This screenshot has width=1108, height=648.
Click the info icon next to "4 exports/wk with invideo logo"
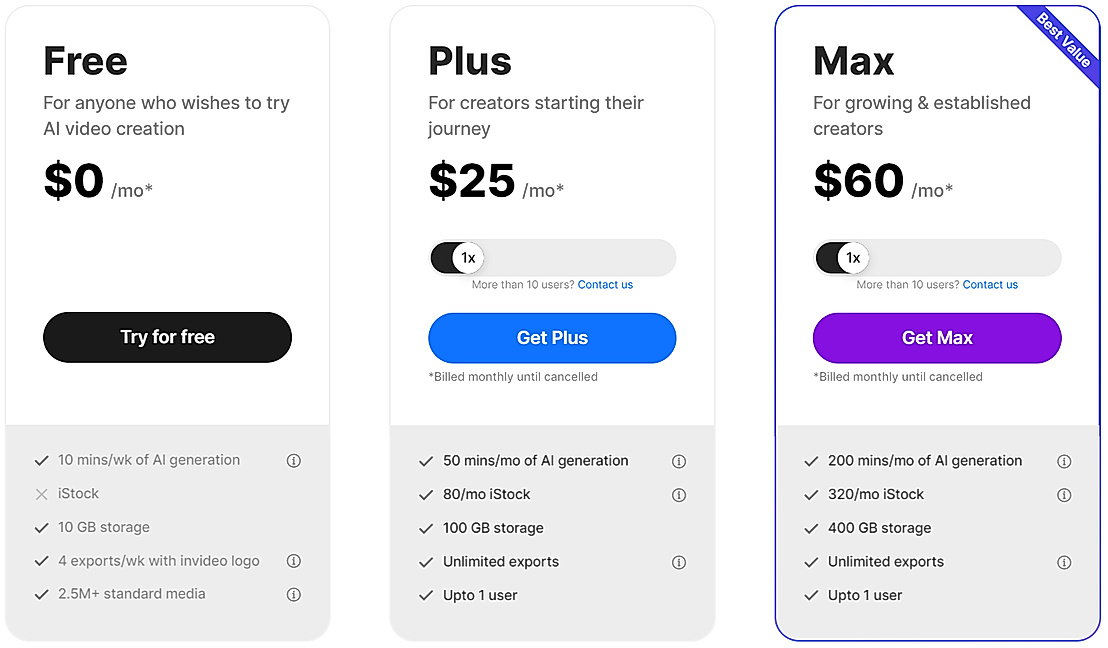click(293, 561)
